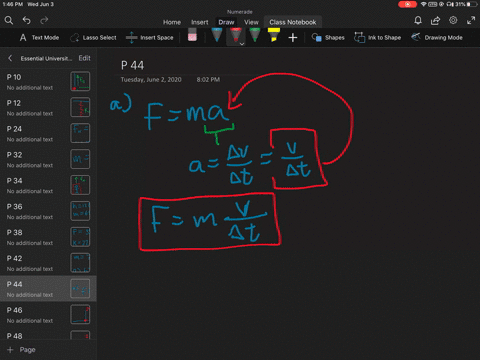Viewport: 480px width, 360px height.
Task: Open the Shapes tool
Action: pos(328,38)
